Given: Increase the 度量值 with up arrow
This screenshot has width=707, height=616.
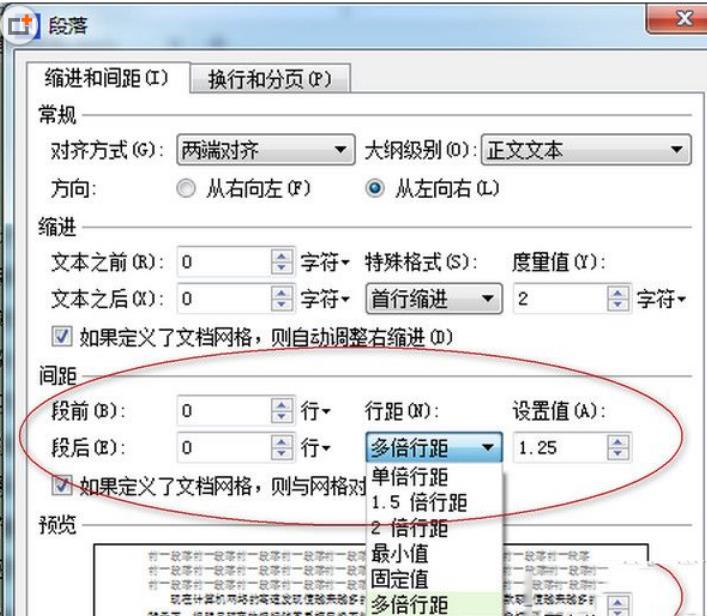Looking at the screenshot, I should (618, 292).
